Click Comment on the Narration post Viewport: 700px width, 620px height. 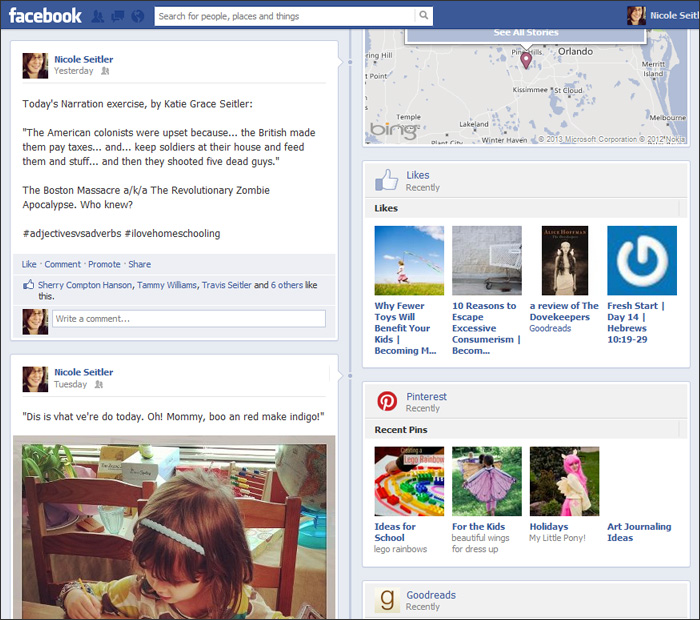pyautogui.click(x=62, y=264)
